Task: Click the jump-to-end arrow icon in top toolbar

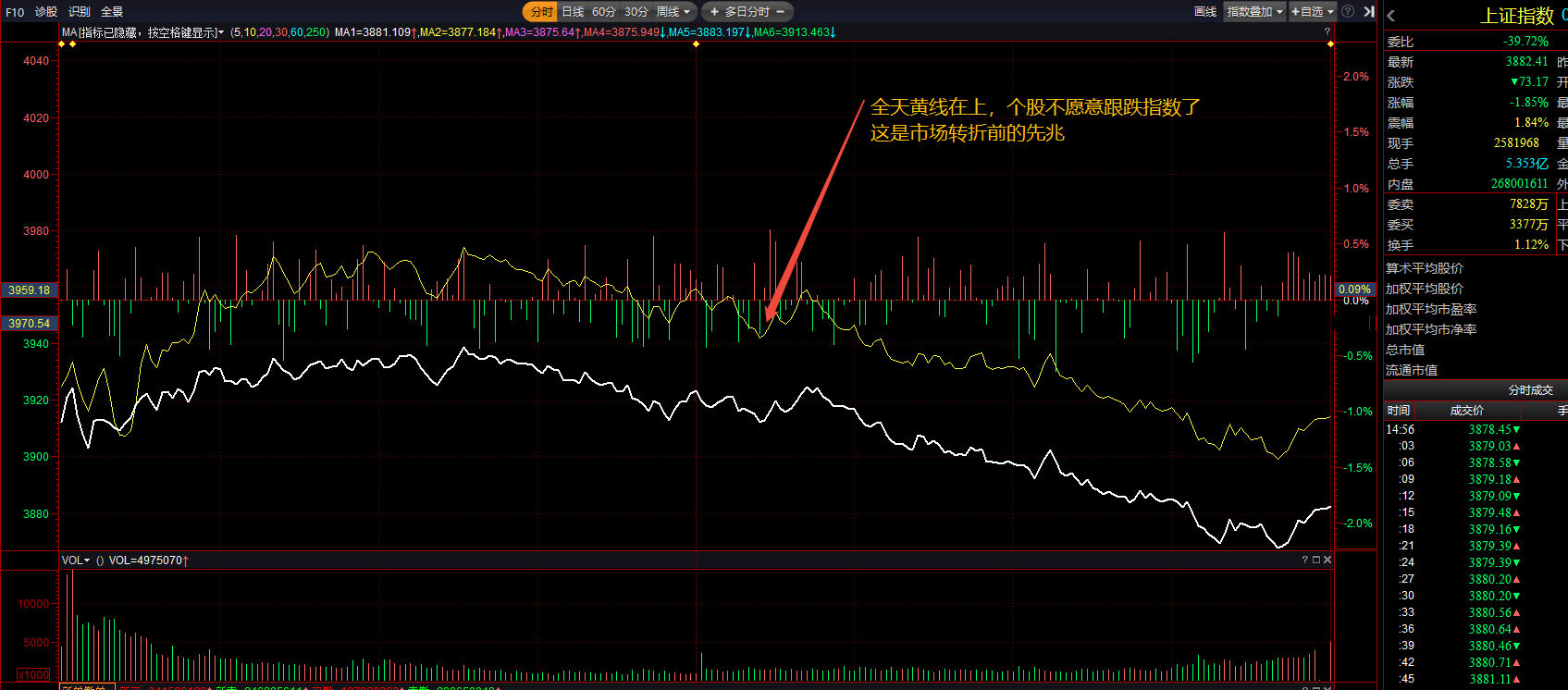Action: click(x=1369, y=12)
